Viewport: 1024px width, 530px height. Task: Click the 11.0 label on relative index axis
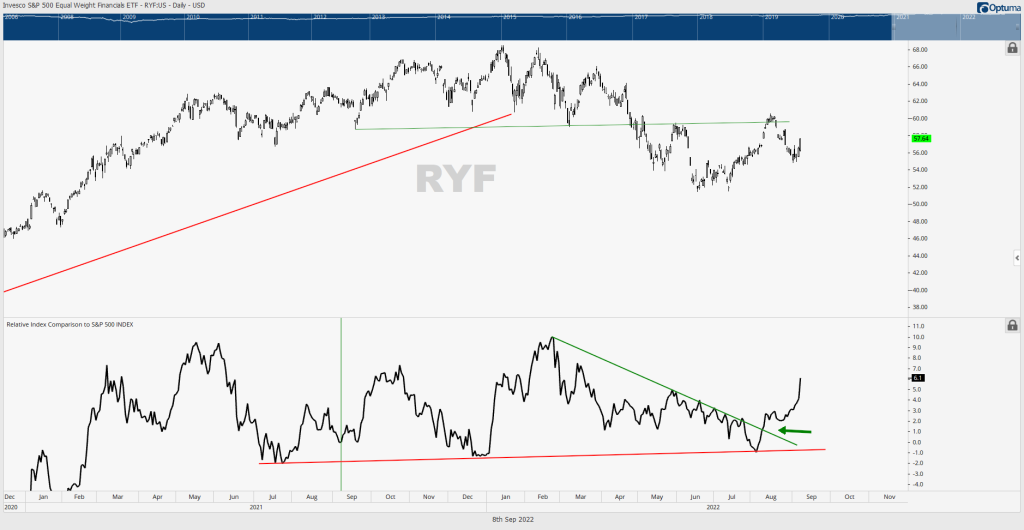coord(918,326)
